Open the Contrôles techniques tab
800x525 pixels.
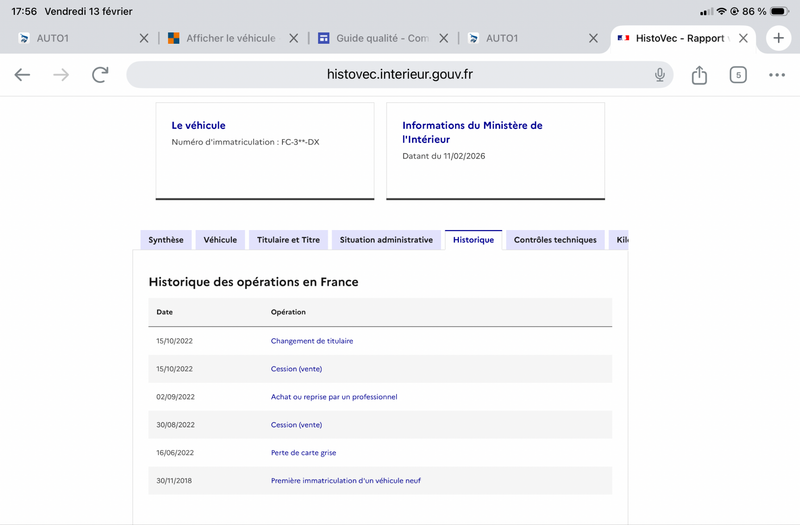click(555, 240)
